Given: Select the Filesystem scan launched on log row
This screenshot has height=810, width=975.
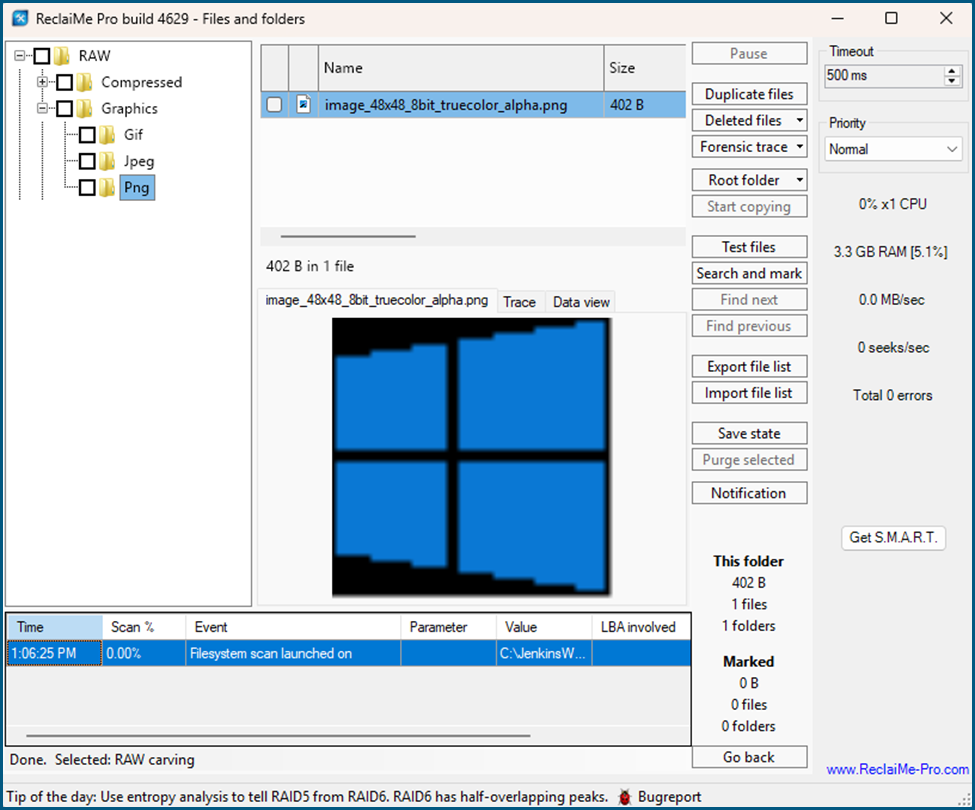Looking at the screenshot, I should (349, 653).
